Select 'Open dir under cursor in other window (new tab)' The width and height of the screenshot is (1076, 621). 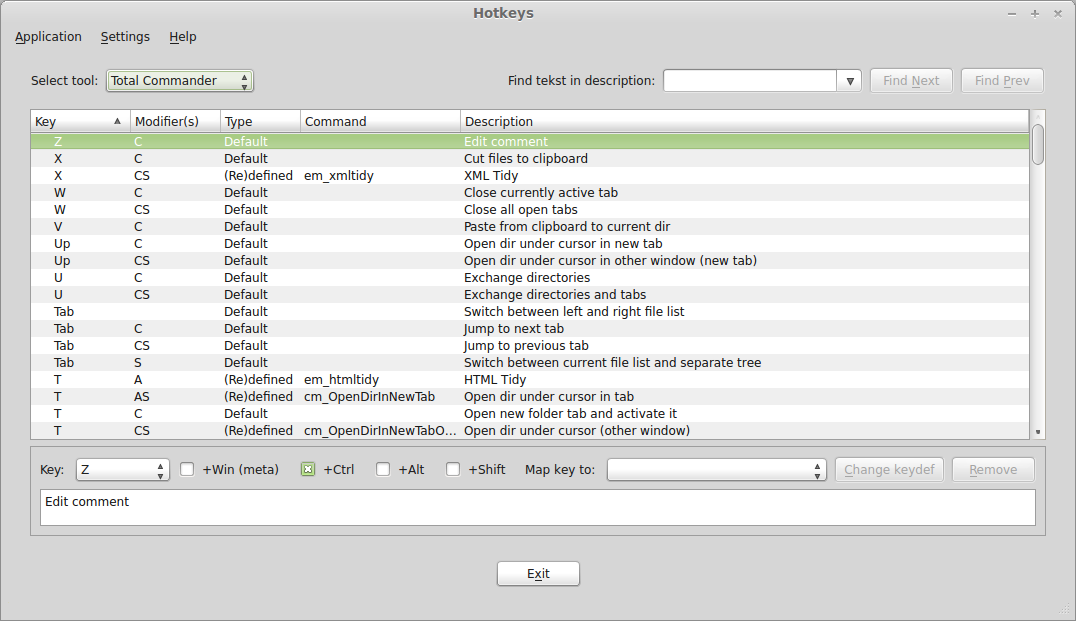pos(530,261)
